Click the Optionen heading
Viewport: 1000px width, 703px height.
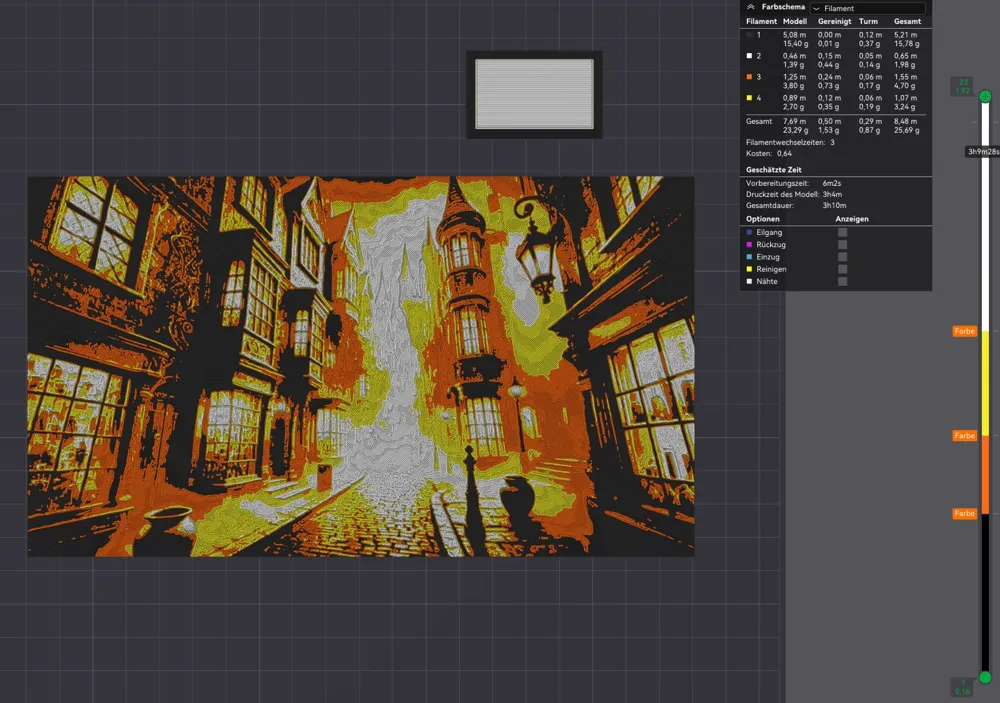pyautogui.click(x=763, y=219)
